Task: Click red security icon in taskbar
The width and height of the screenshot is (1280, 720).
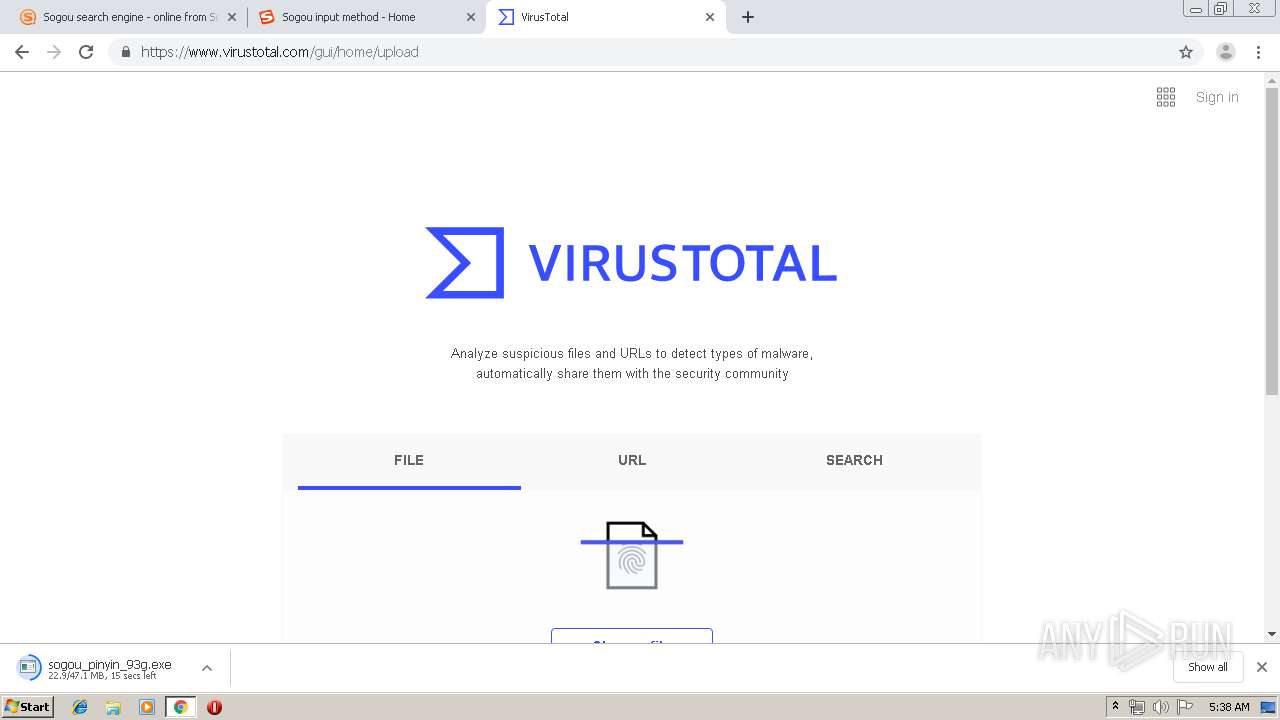Action: coord(214,707)
